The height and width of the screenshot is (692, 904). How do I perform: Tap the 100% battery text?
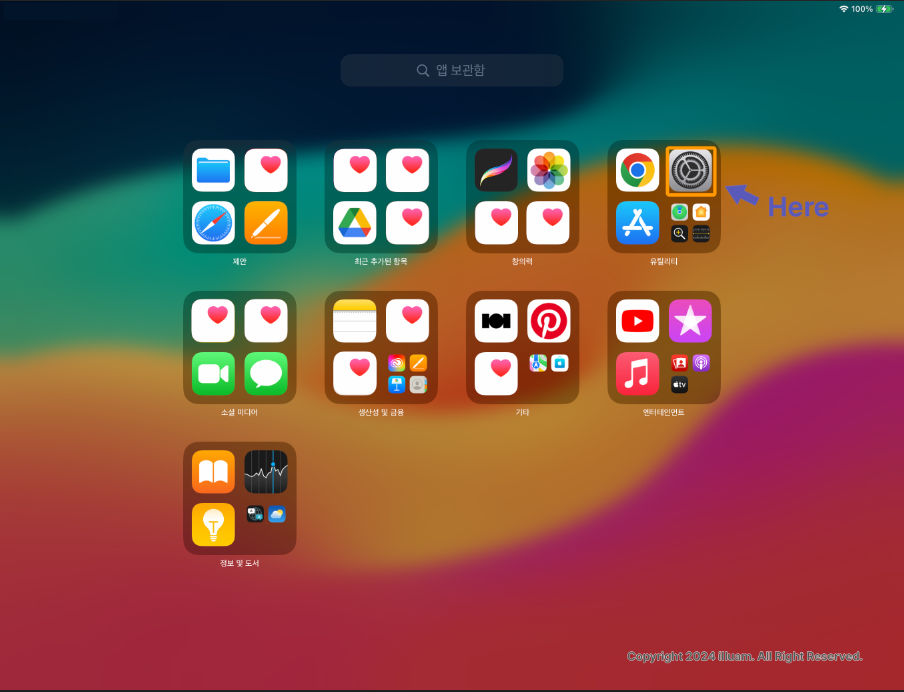coord(862,9)
